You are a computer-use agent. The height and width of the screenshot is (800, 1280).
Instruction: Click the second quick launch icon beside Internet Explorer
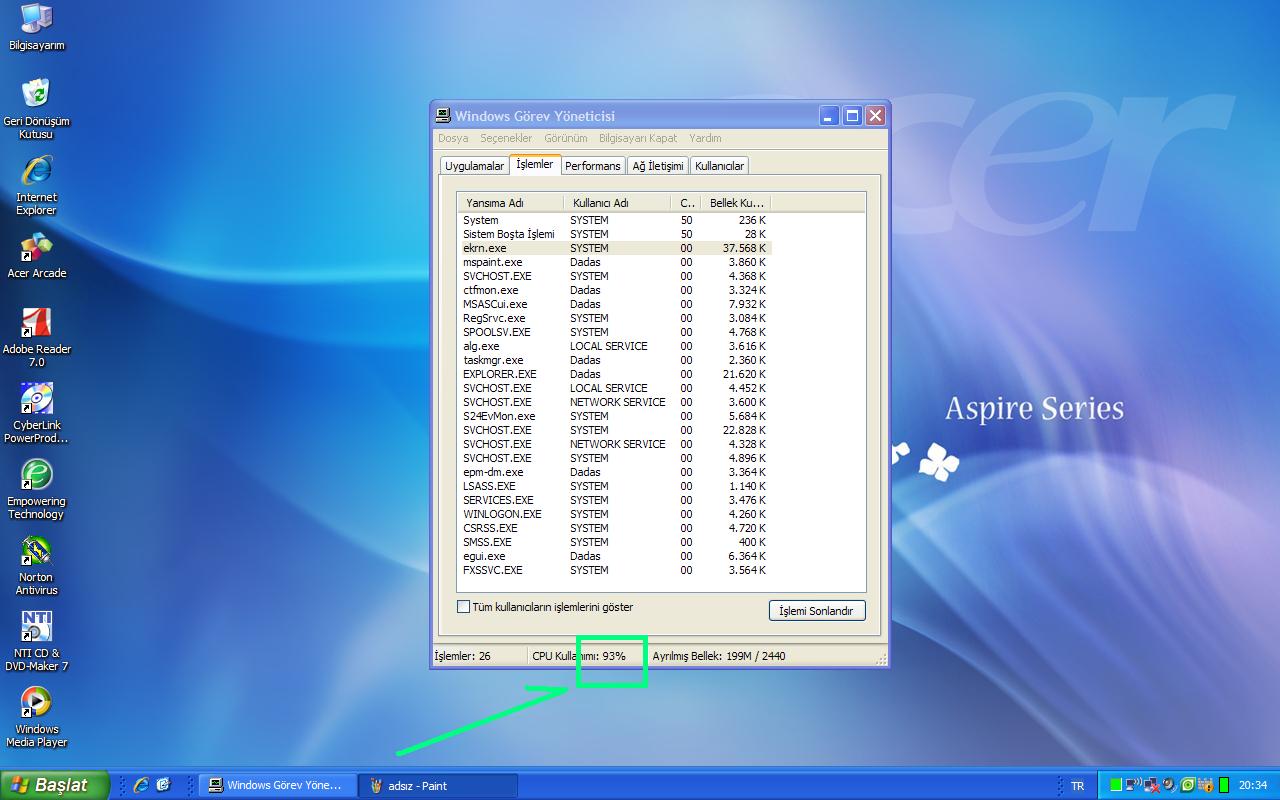click(163, 785)
